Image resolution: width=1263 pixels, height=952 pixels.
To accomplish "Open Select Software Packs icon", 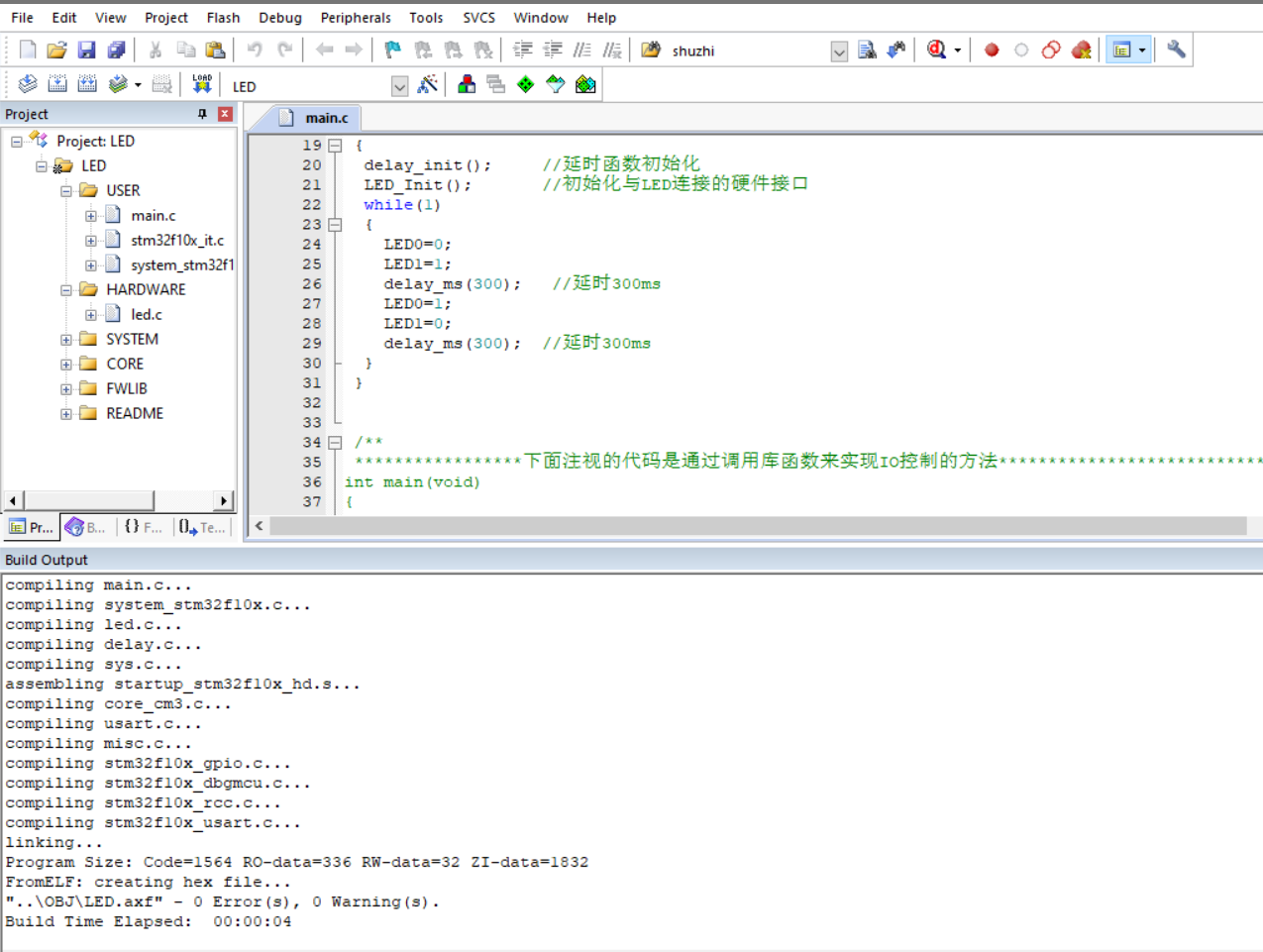I will click(556, 85).
